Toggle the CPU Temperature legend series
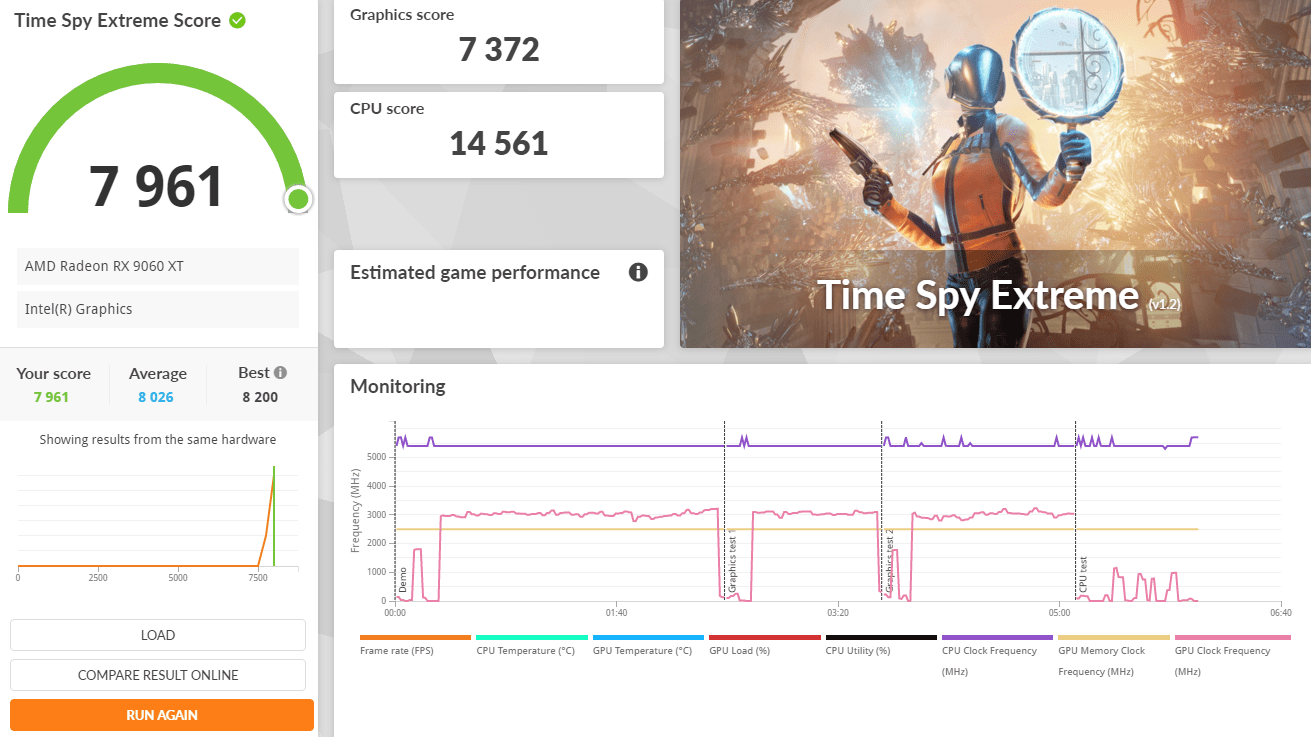The width and height of the screenshot is (1311, 737). click(x=525, y=650)
